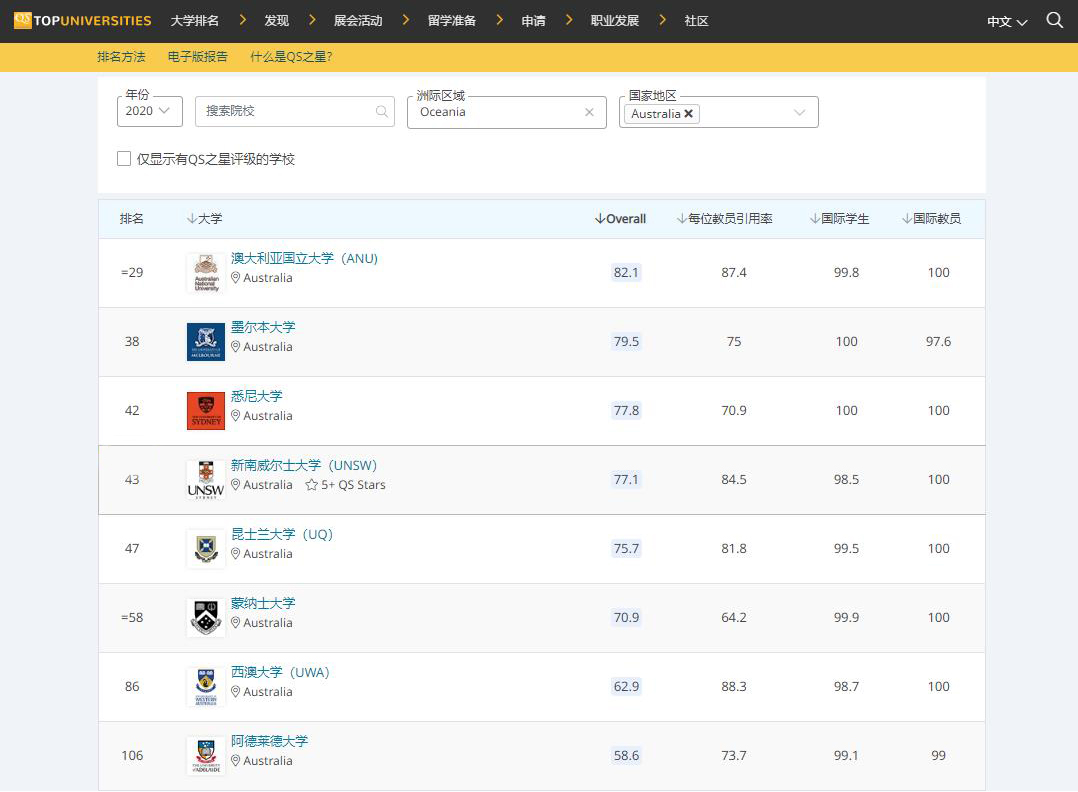Clear the Oceania filter with its X icon

[589, 112]
